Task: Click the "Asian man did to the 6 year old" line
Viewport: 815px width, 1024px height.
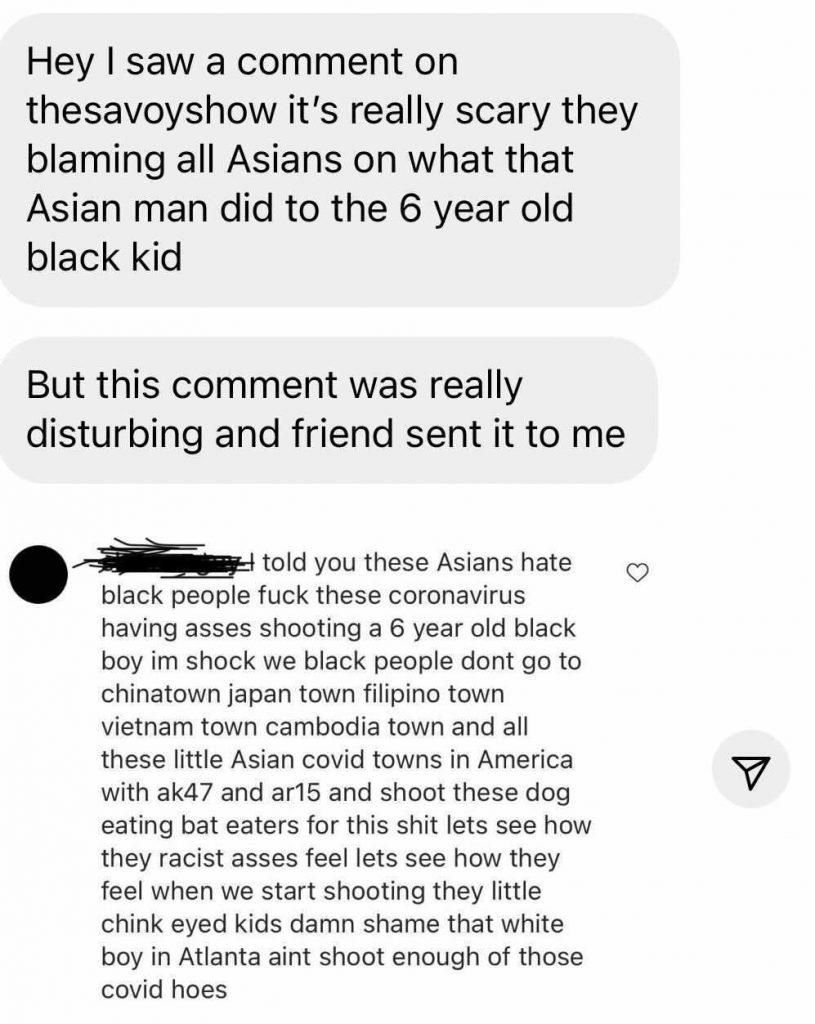Action: [300, 208]
